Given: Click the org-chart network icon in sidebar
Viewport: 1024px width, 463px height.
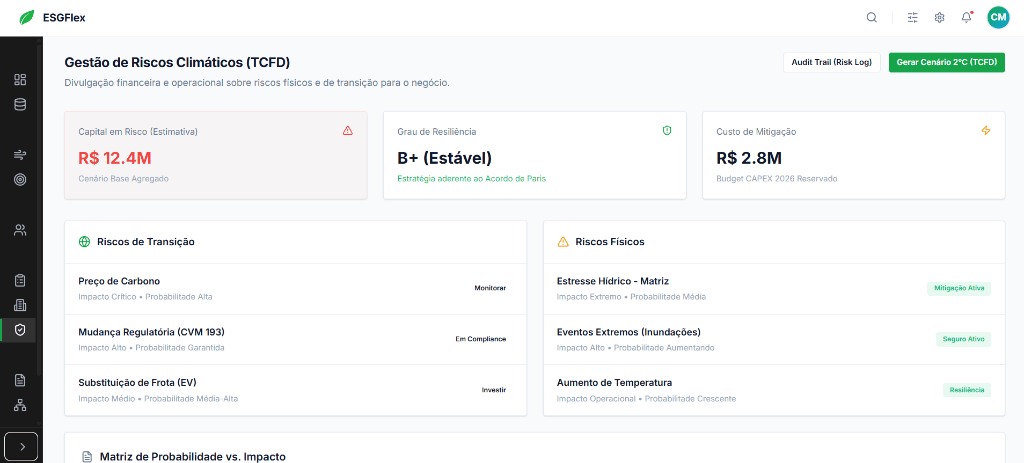Looking at the screenshot, I should pyautogui.click(x=20, y=405).
